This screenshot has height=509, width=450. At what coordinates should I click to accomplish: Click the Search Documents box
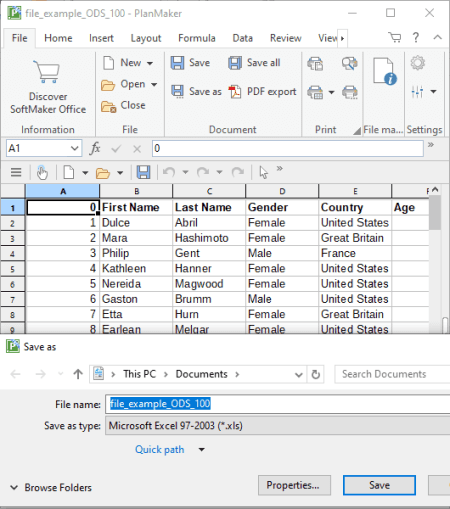pyautogui.click(x=393, y=374)
